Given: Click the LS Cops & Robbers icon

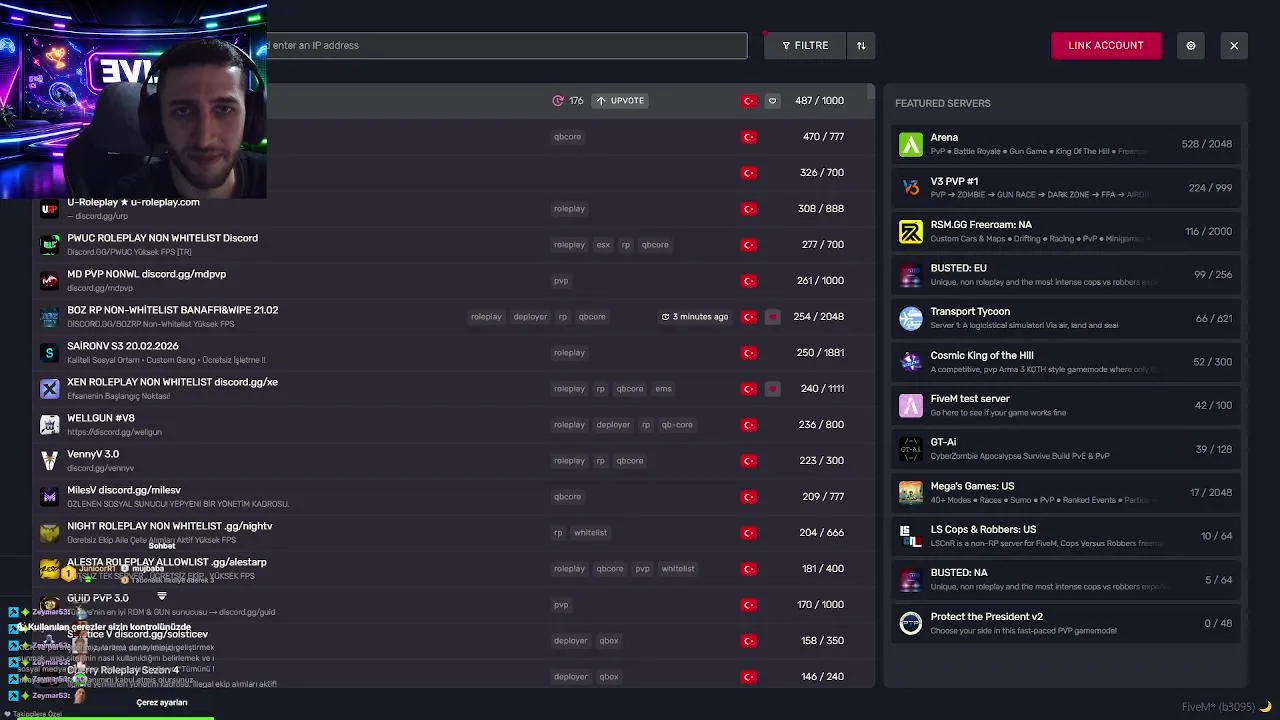Looking at the screenshot, I should [x=910, y=535].
